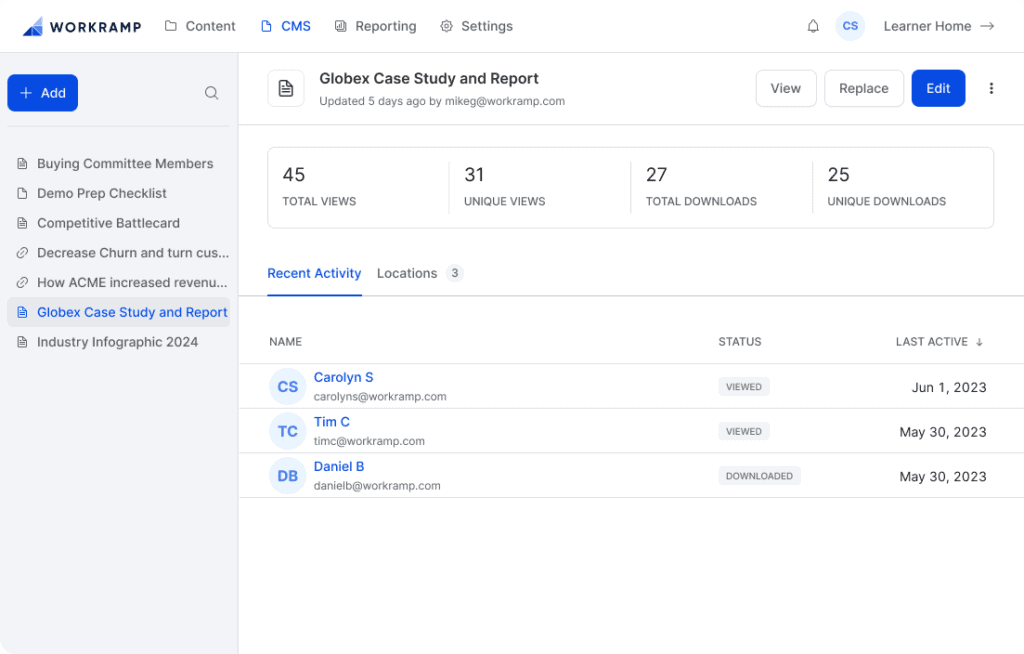Click the 45 Total Views stat
The width and height of the screenshot is (1024, 654).
319,187
